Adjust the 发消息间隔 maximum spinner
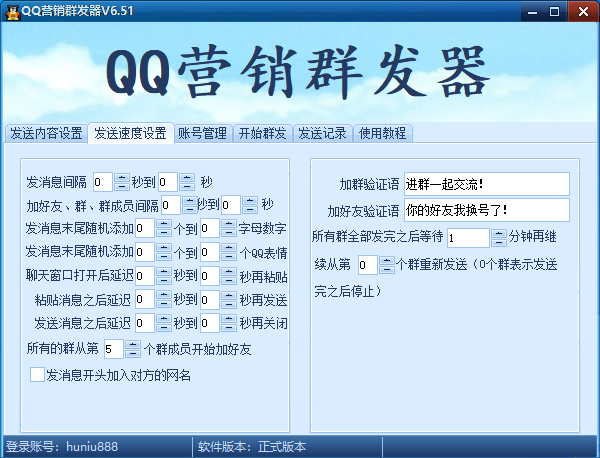The image size is (600, 458). [x=187, y=182]
